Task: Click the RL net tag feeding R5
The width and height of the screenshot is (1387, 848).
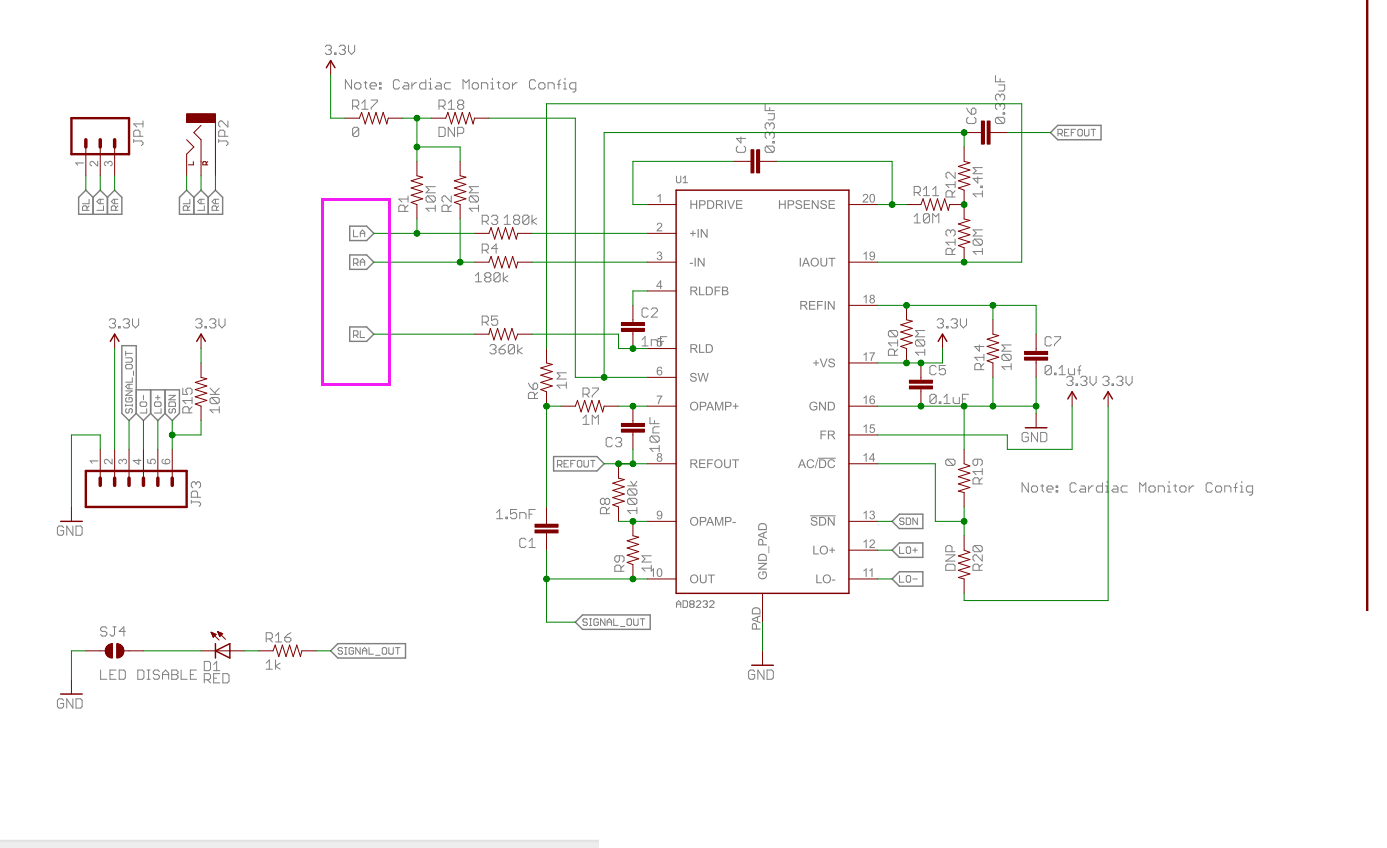Action: (361, 334)
